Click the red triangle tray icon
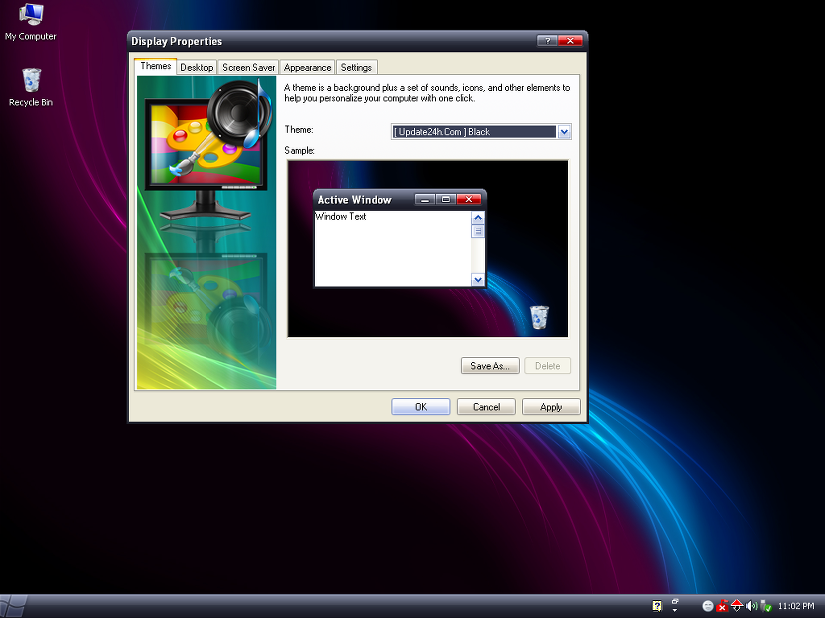 pos(737,606)
